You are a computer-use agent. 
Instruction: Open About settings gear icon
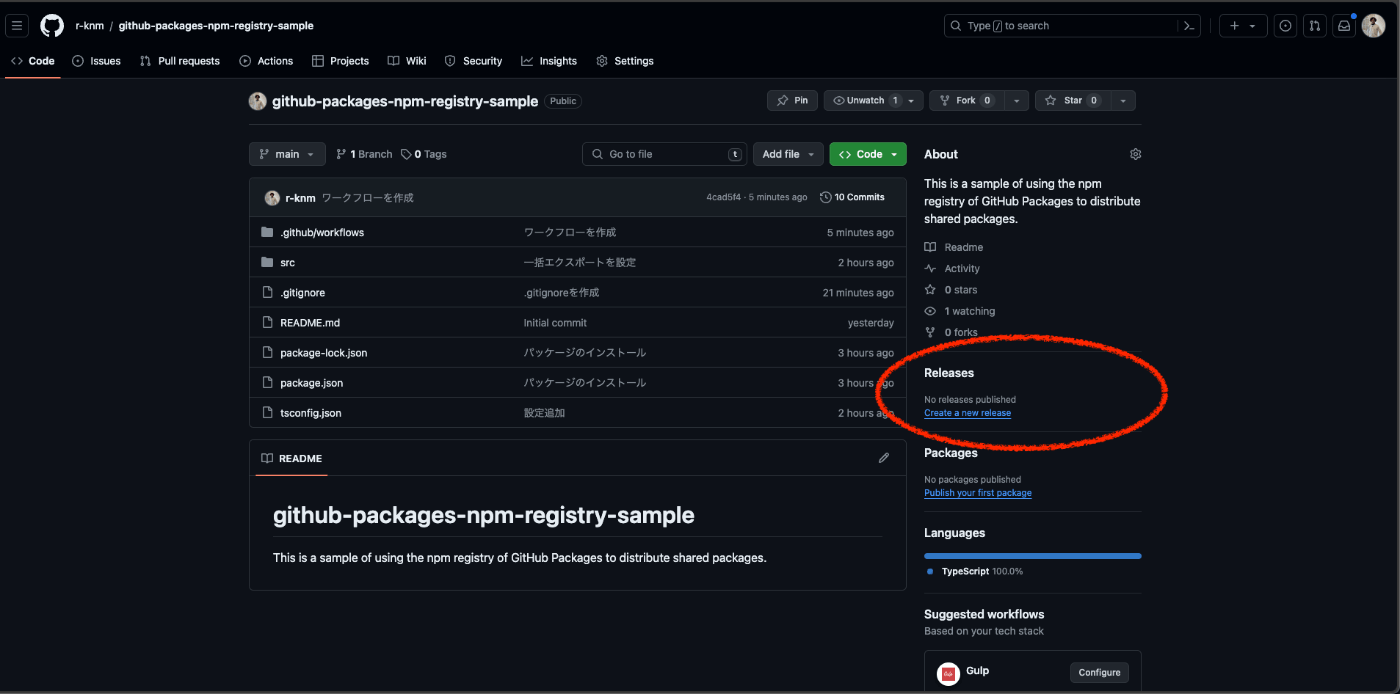coord(1135,154)
